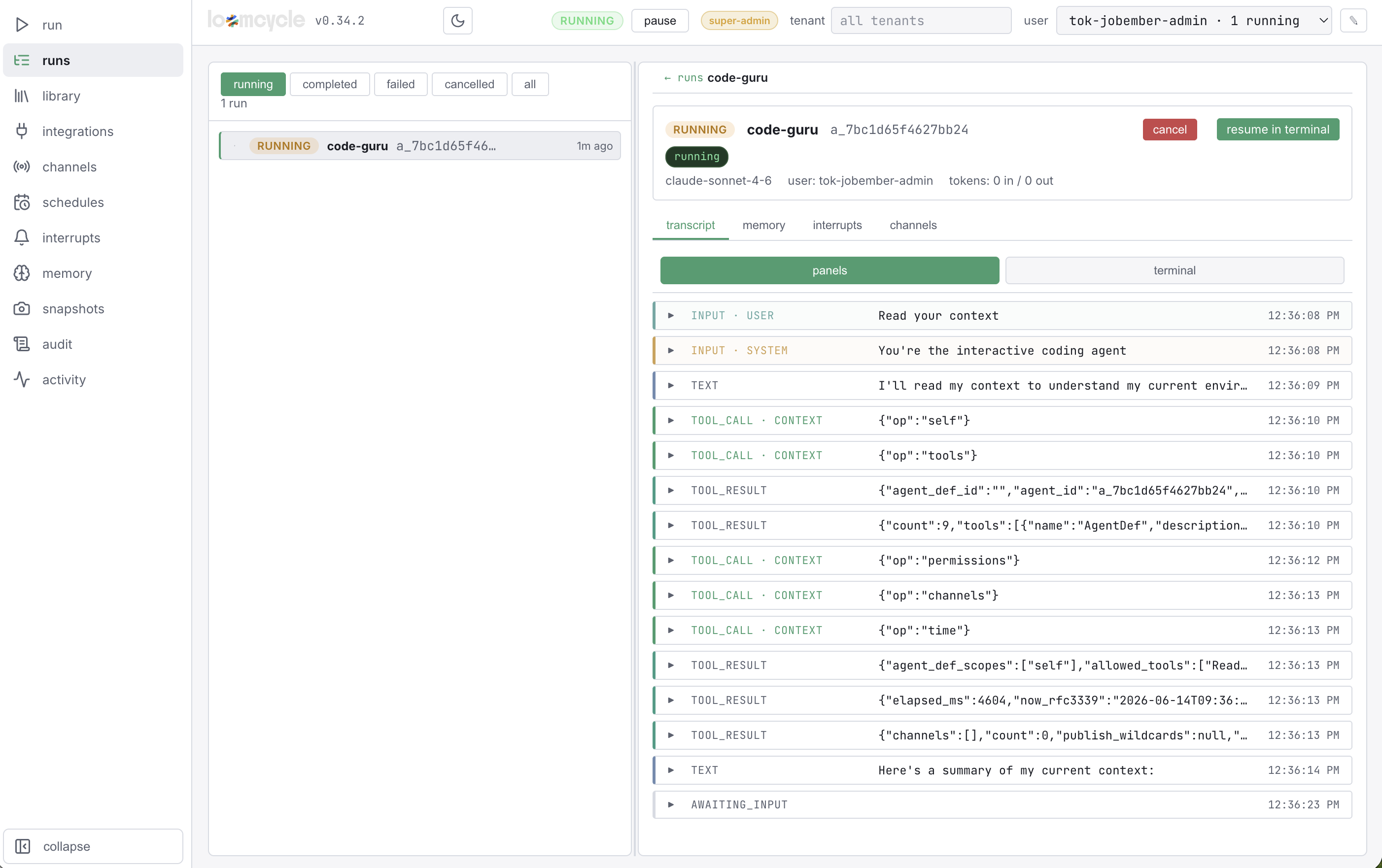Focus the tenant filter input field
This screenshot has height=868, width=1382.
[x=921, y=21]
